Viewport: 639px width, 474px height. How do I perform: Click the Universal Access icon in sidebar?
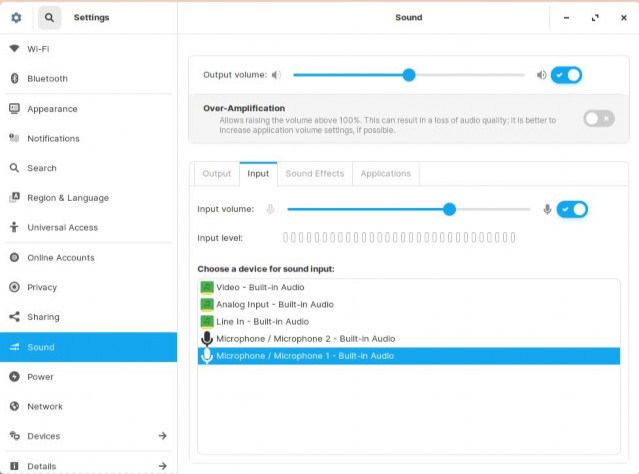pyautogui.click(x=14, y=227)
